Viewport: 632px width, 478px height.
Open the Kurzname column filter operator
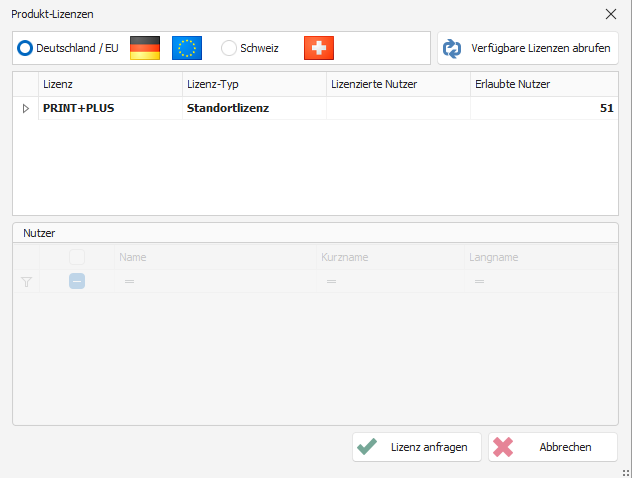click(331, 281)
